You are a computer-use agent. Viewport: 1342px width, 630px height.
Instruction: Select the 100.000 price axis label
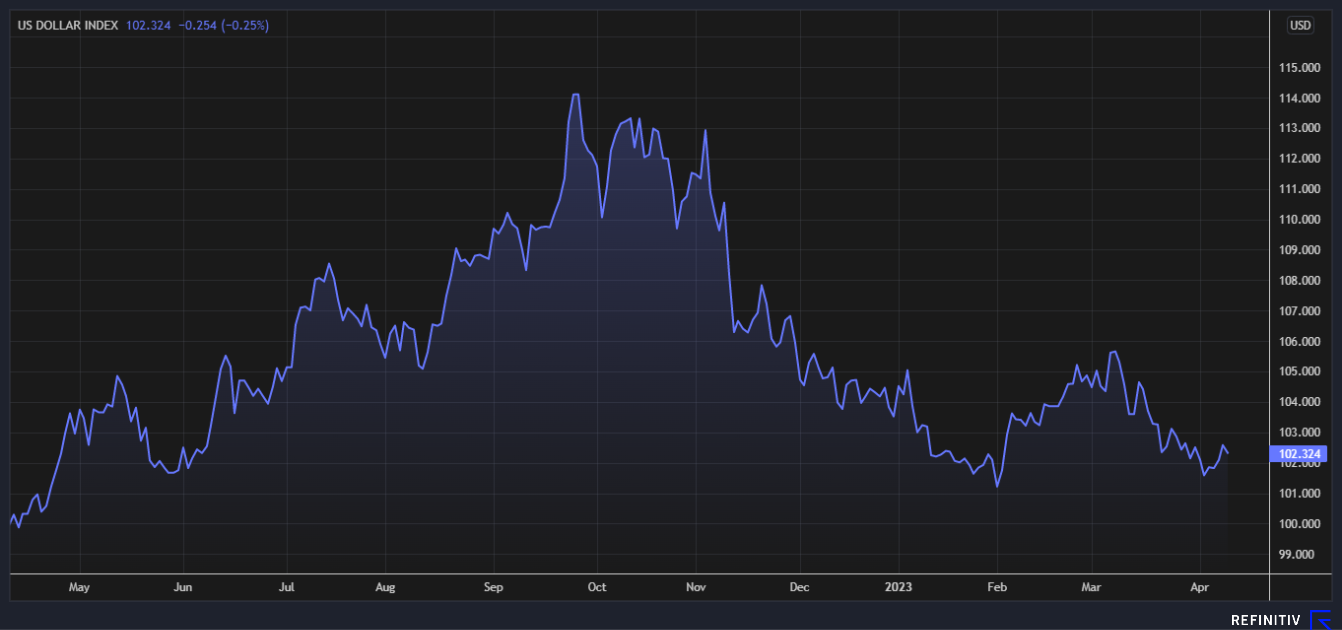click(x=1298, y=524)
